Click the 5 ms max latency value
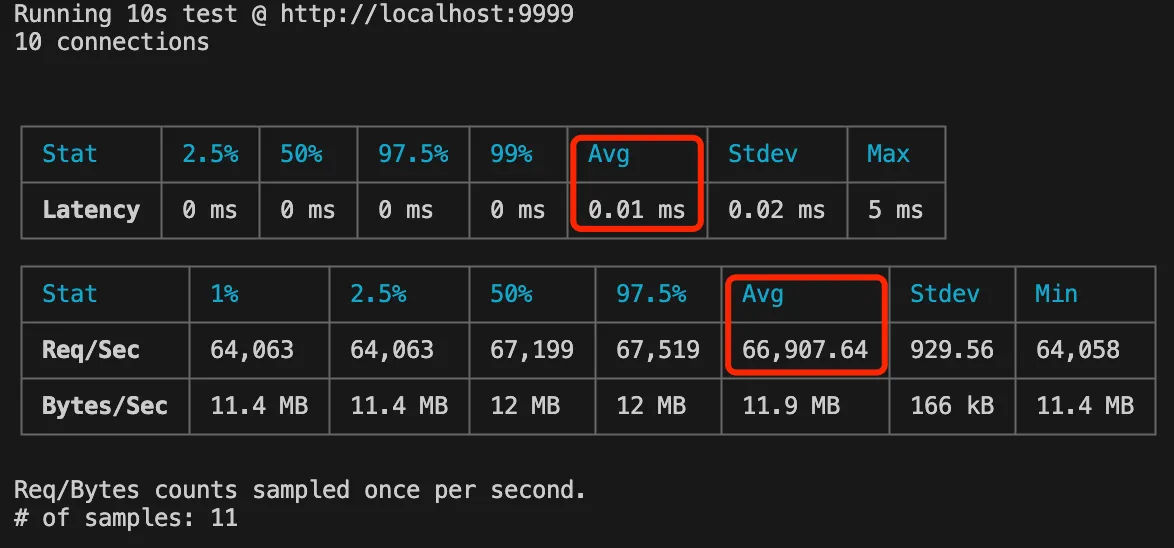 895,210
